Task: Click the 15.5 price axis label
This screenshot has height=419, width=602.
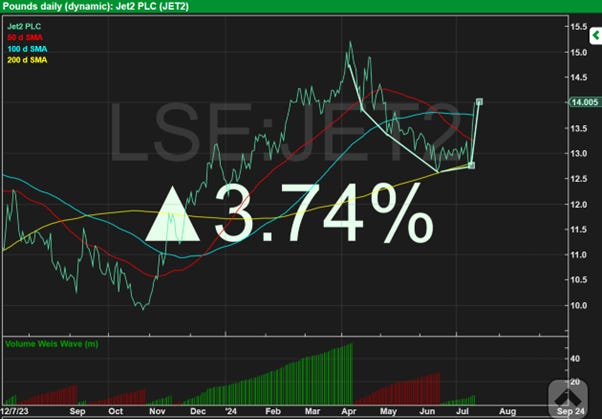Action: [x=579, y=26]
